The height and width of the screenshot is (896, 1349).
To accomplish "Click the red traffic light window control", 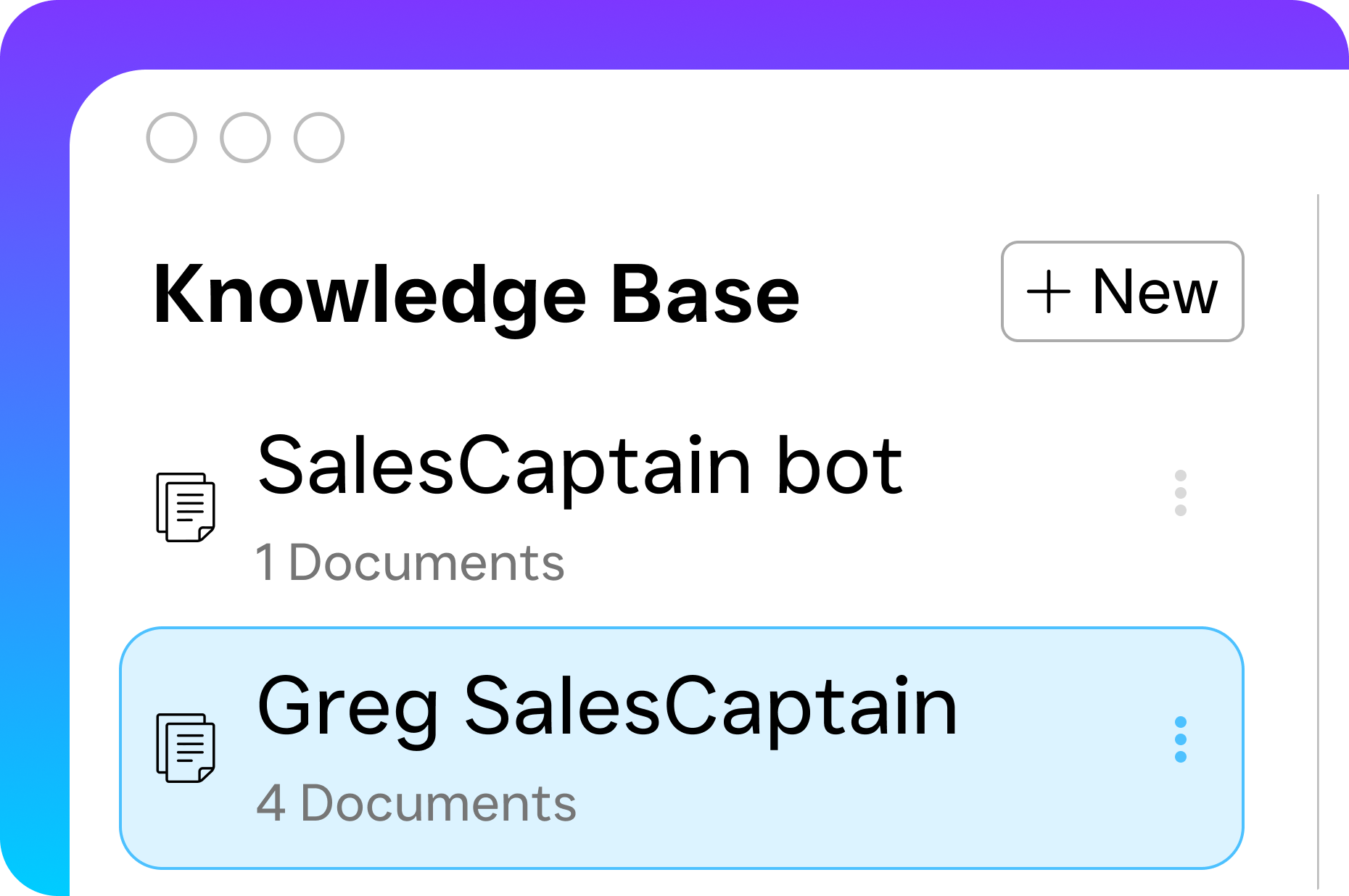I will pos(172,136).
